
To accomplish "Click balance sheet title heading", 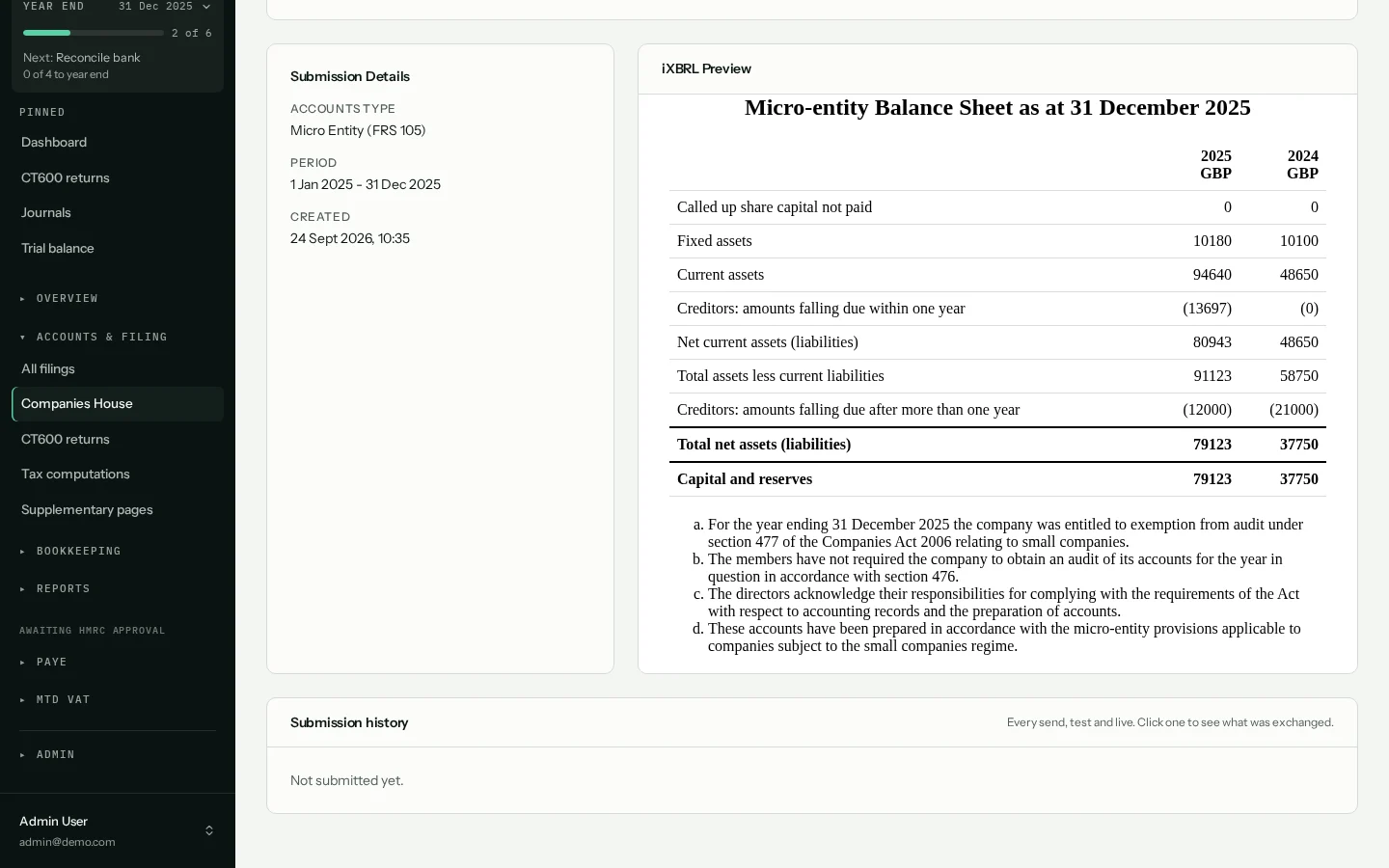I will tap(997, 108).
